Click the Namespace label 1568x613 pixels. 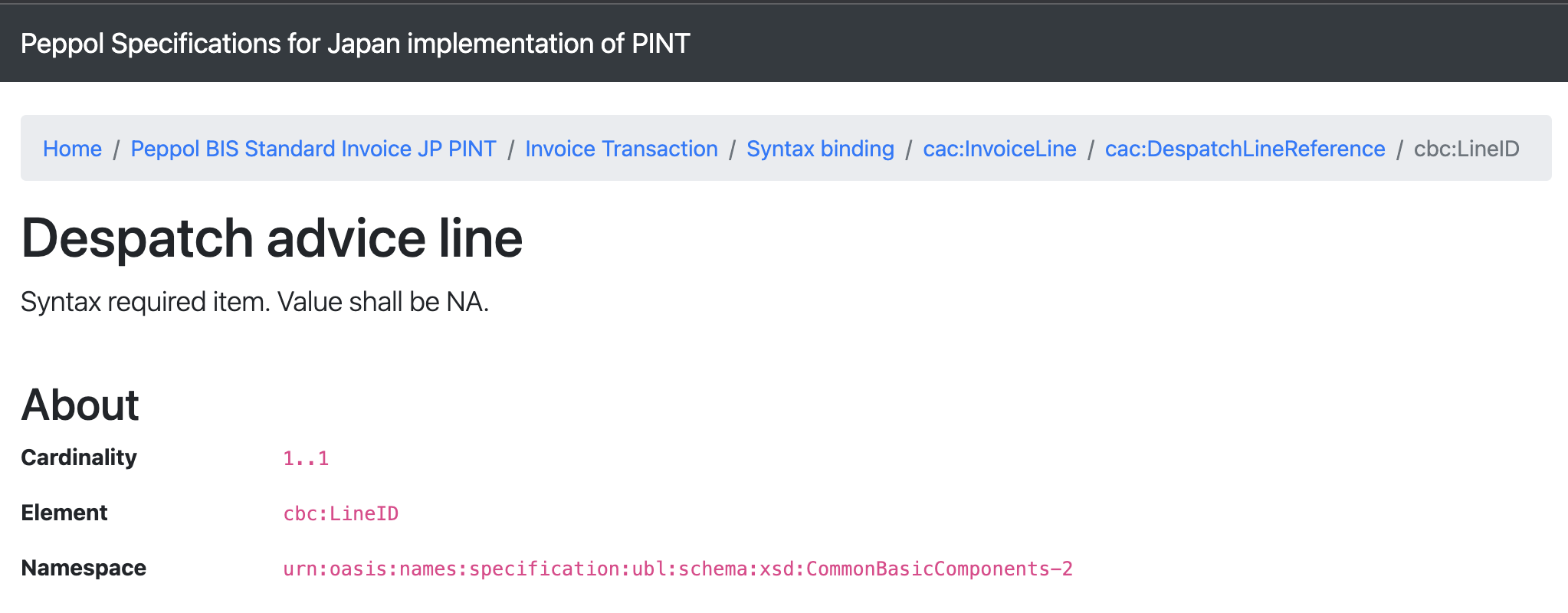[x=84, y=568]
